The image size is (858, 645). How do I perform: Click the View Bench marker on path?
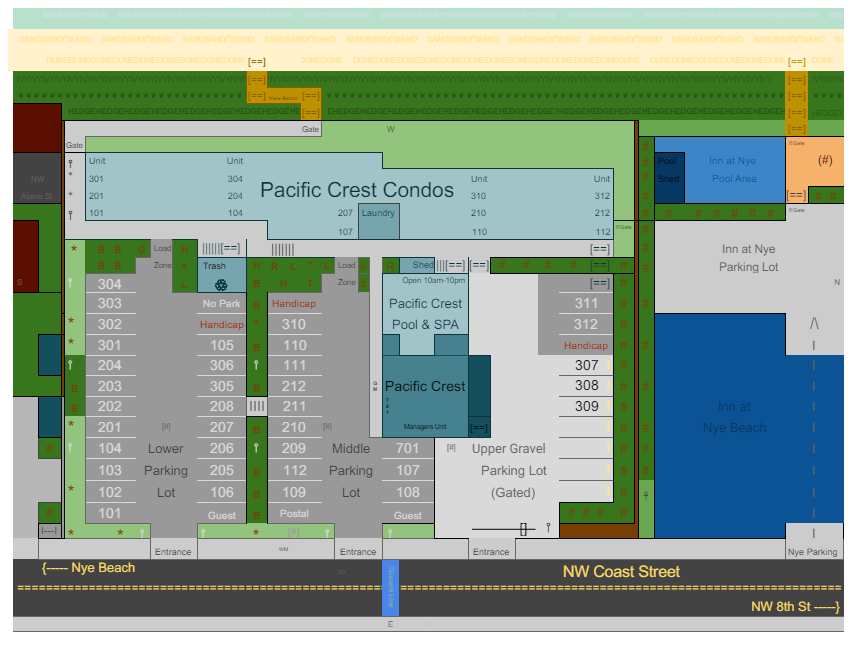point(283,98)
